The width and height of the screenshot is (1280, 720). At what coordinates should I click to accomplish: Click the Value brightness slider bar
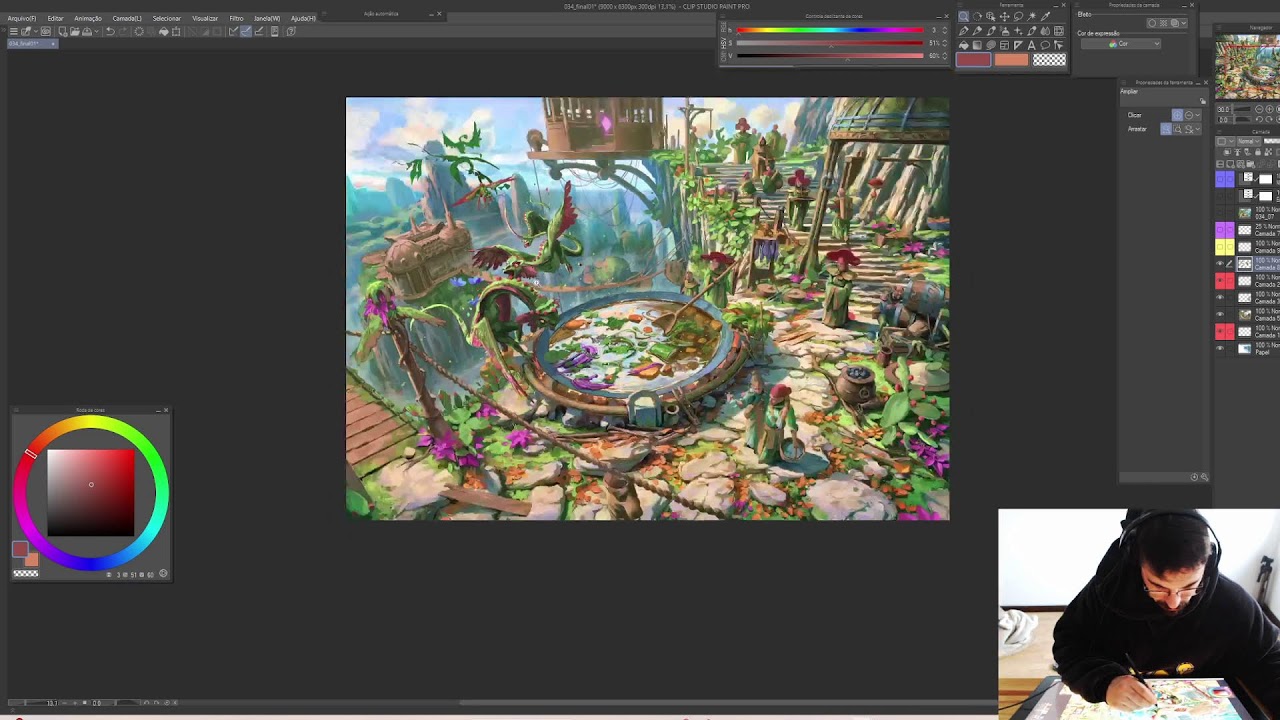point(830,55)
